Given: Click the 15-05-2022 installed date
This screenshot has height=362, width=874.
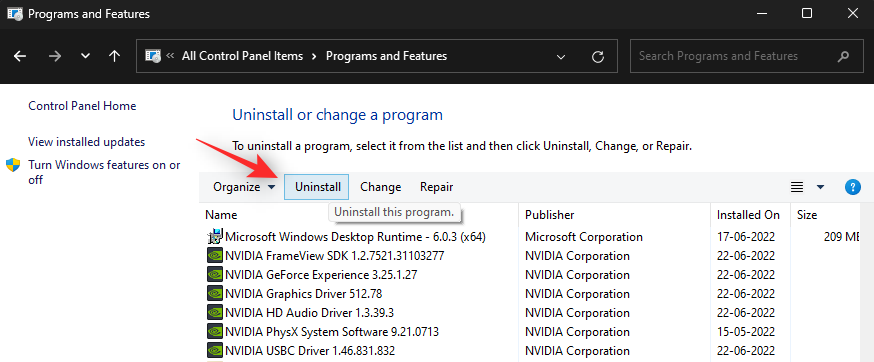Looking at the screenshot, I should coord(746,332).
